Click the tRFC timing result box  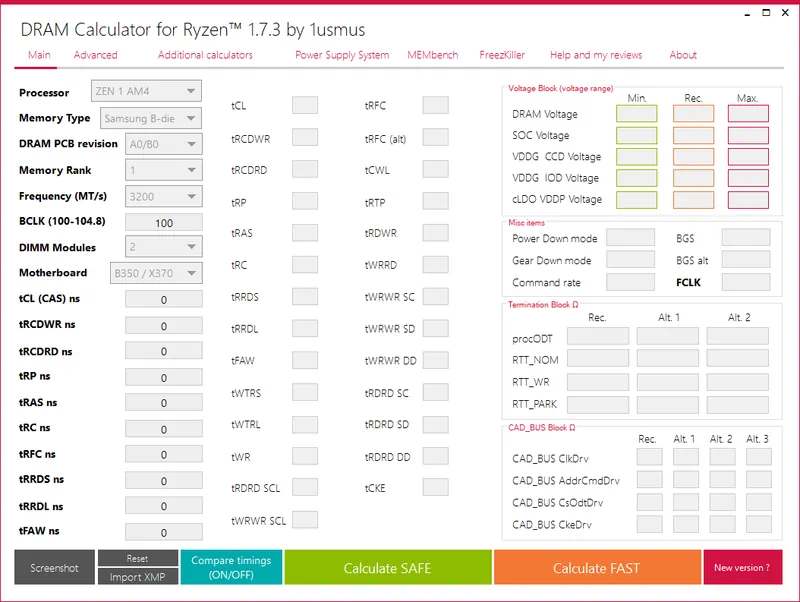(x=436, y=105)
